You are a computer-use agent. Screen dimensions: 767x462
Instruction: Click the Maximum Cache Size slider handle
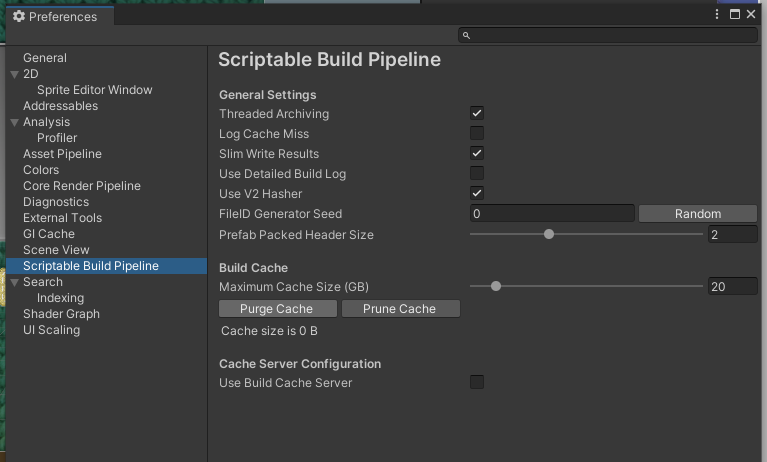point(495,287)
